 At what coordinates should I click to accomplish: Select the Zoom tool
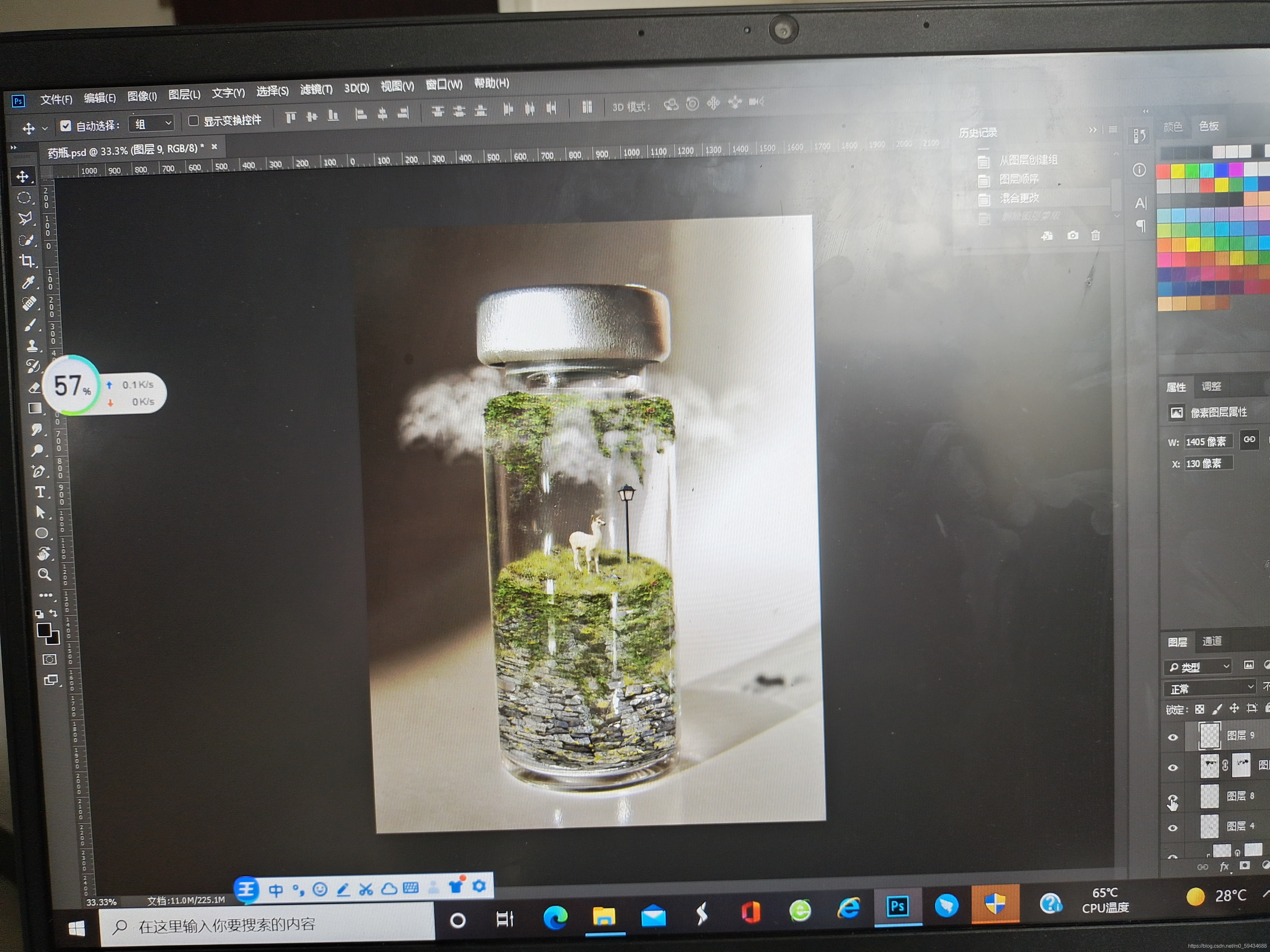(x=44, y=574)
